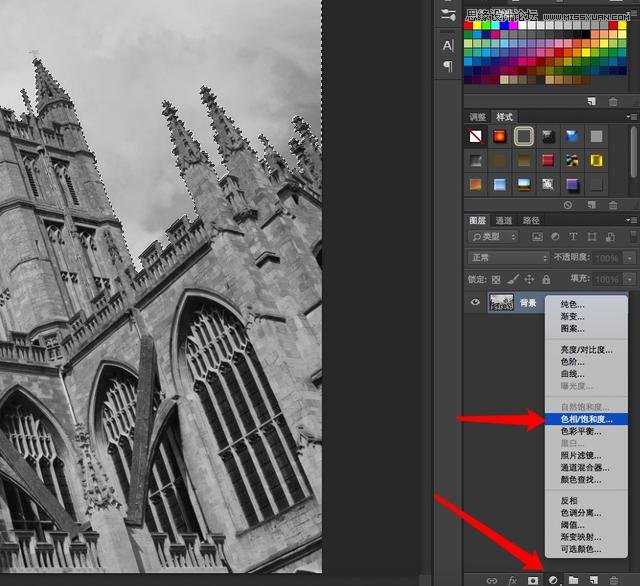The image size is (640, 586).
Task: Apply the blue glass style thumbnail
Action: 572,136
